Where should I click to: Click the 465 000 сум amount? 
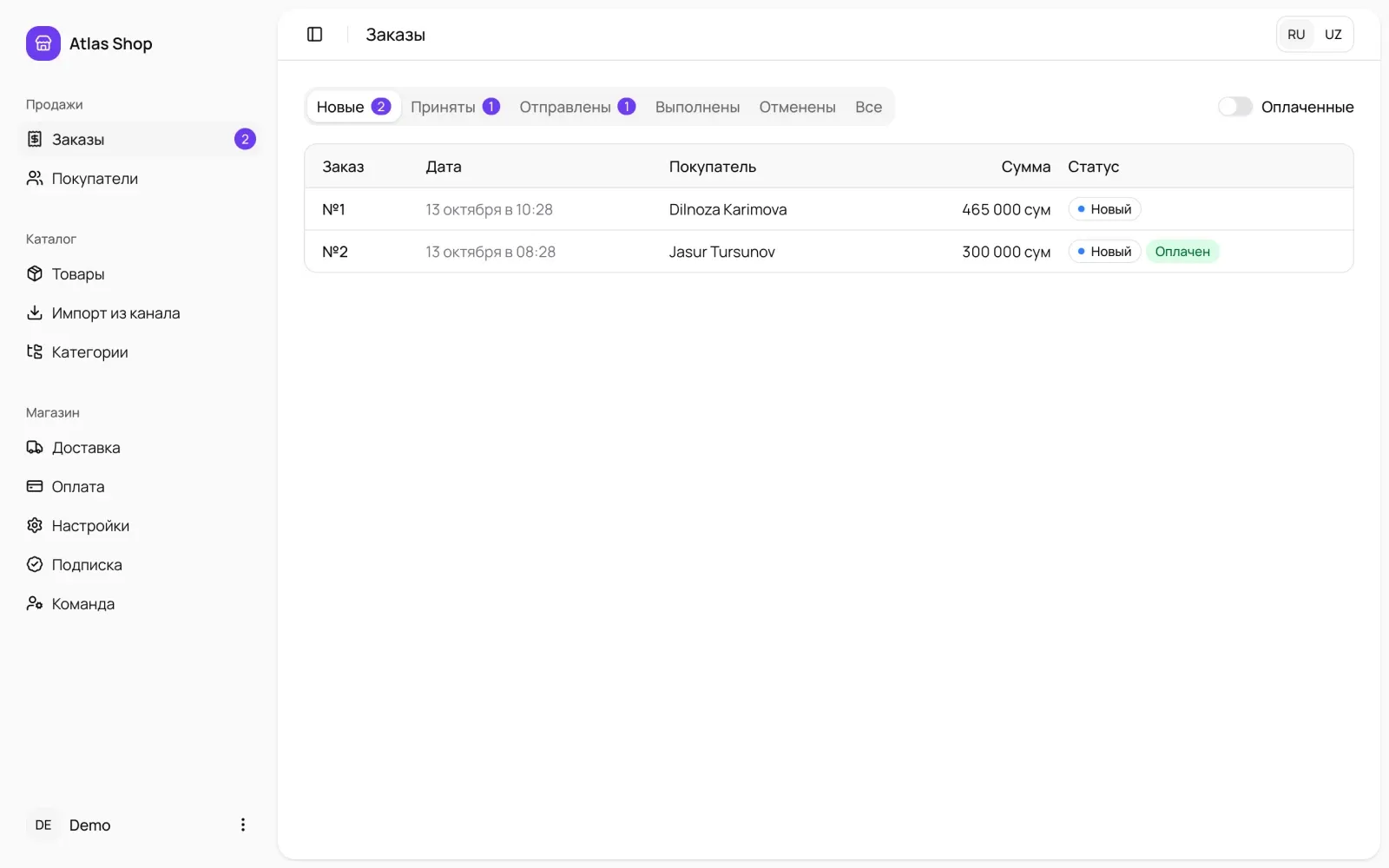click(x=1006, y=209)
